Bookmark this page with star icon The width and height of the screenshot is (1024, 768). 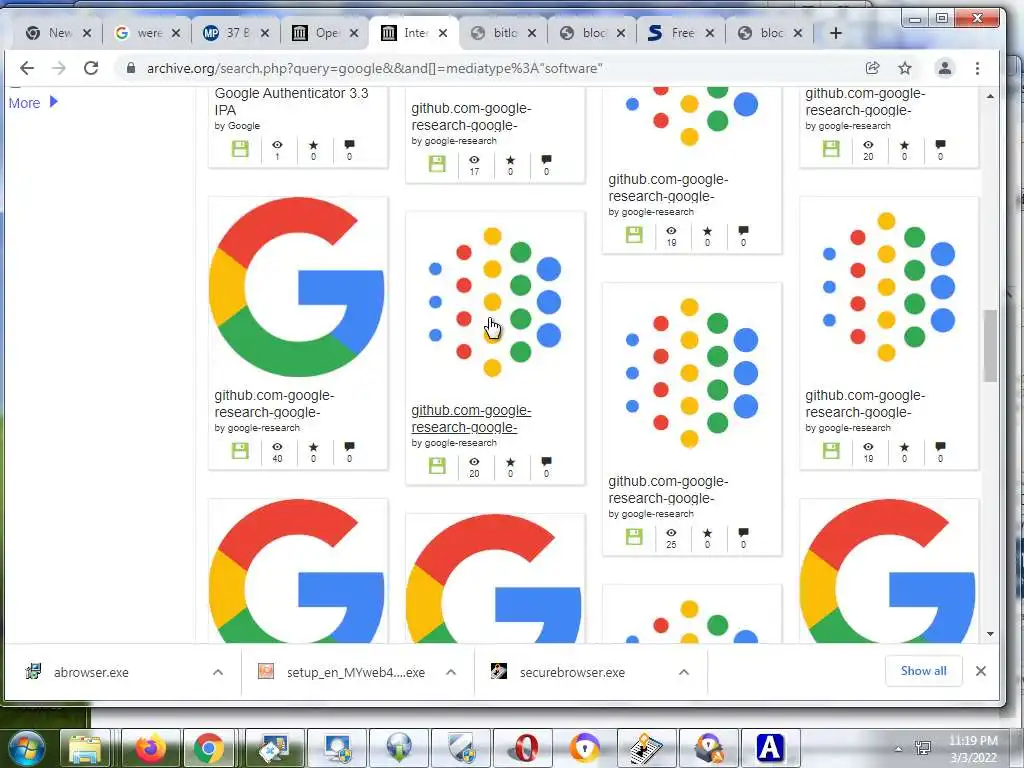click(904, 68)
